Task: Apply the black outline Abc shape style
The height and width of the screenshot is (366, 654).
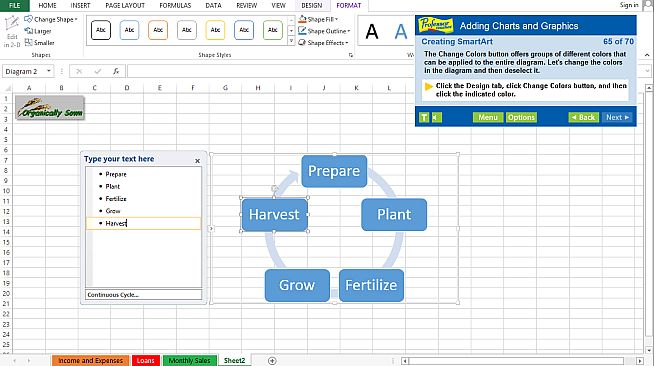Action: [x=101, y=30]
